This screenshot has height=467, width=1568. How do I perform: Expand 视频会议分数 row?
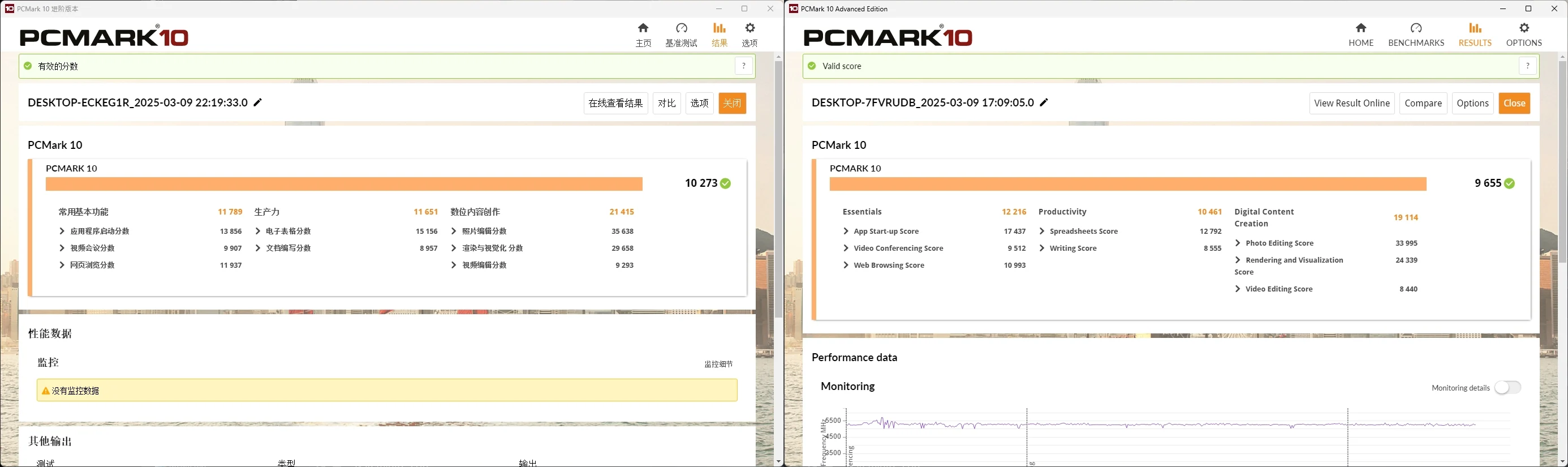click(x=62, y=249)
